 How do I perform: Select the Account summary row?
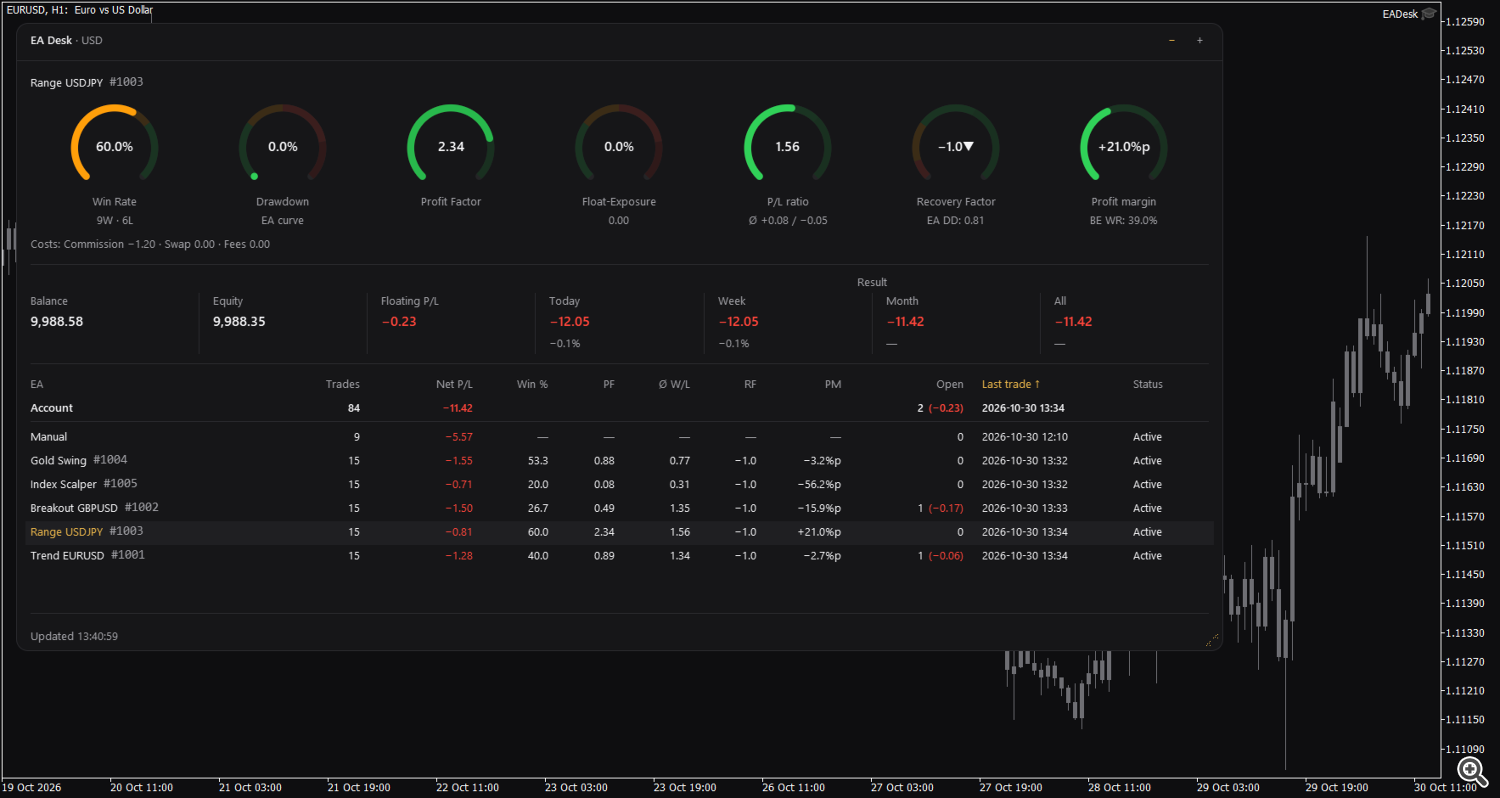(619, 408)
